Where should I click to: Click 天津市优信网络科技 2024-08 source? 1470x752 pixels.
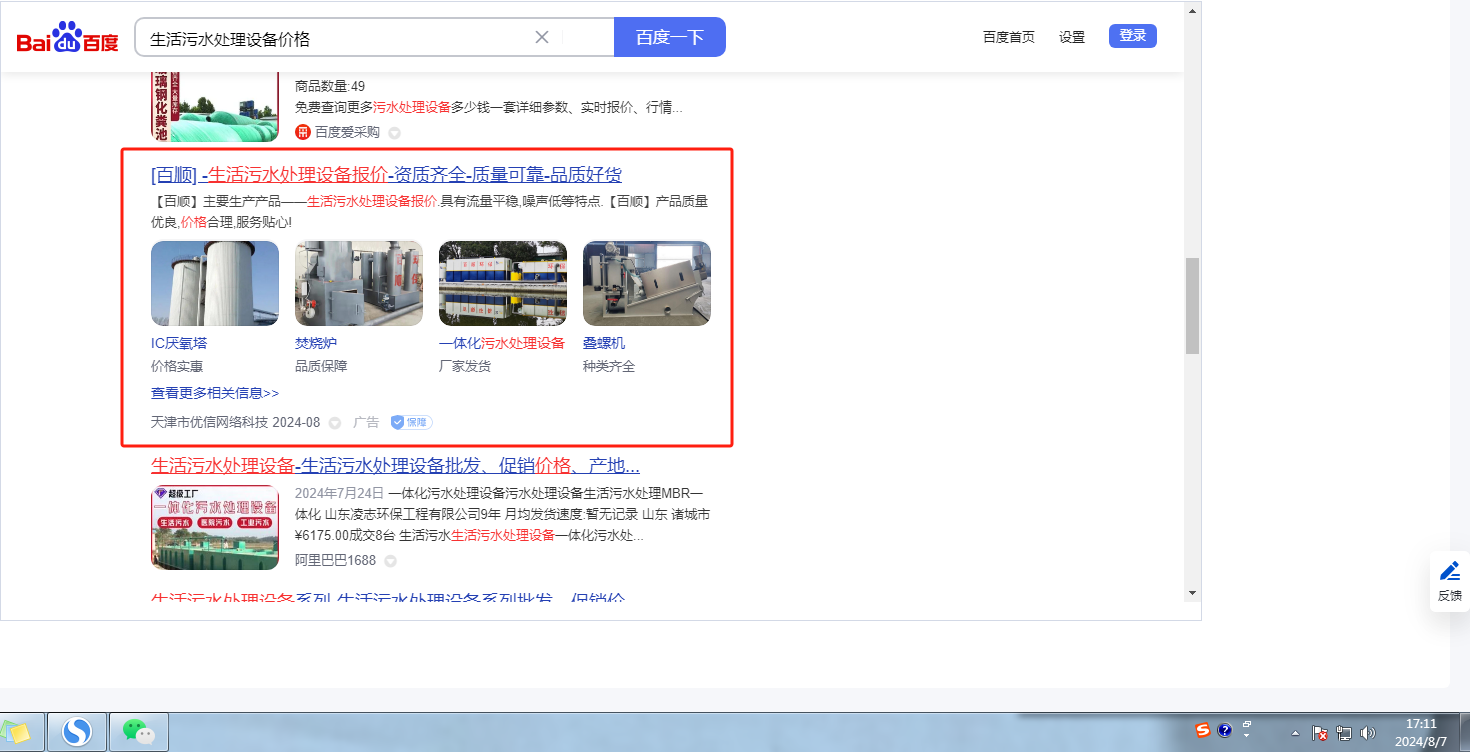click(235, 422)
